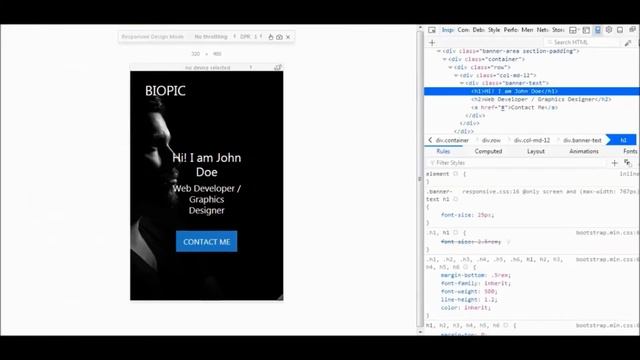Collapse the col-md-12 div node

456,76
